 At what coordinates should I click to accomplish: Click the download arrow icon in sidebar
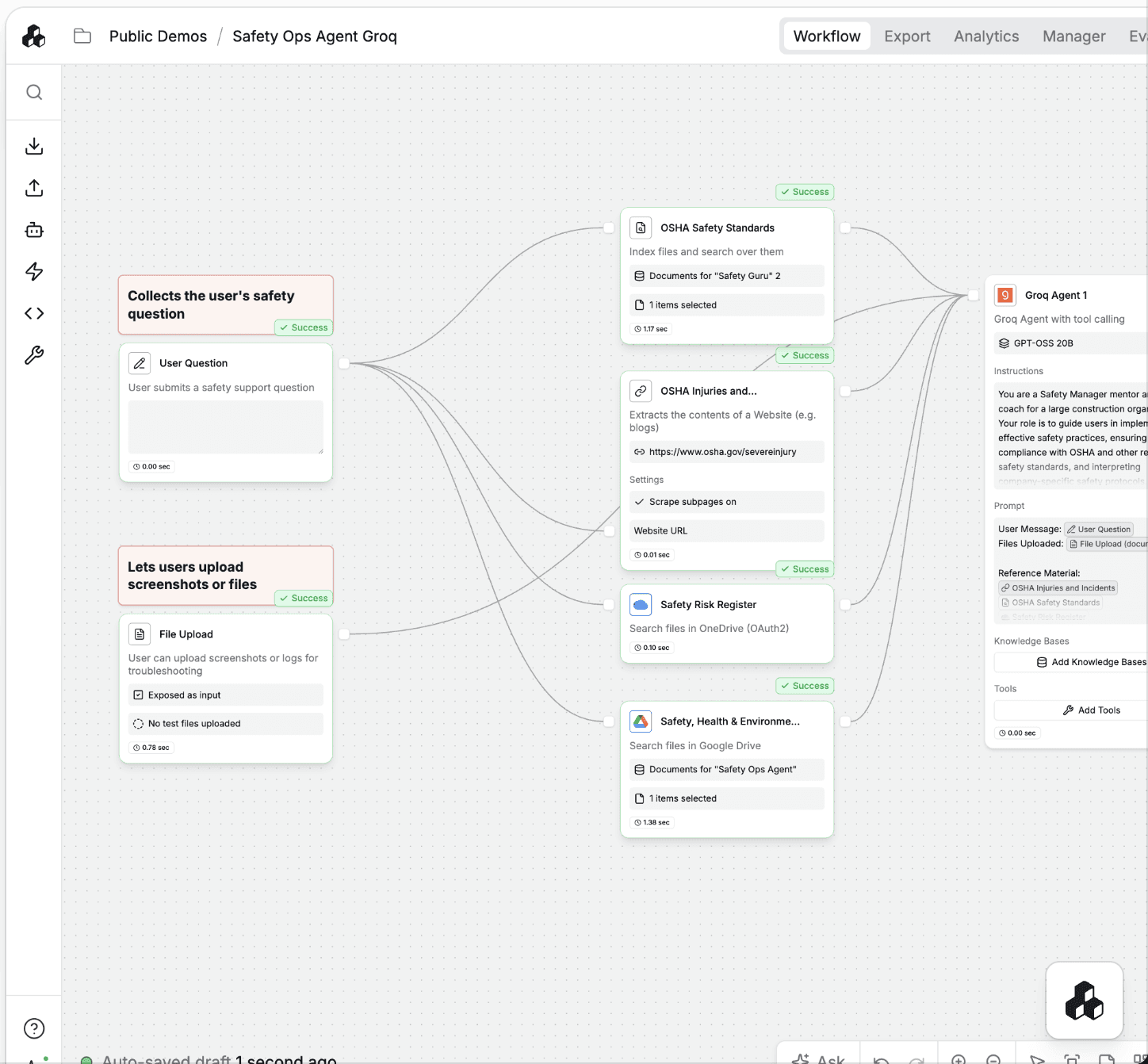(x=34, y=146)
